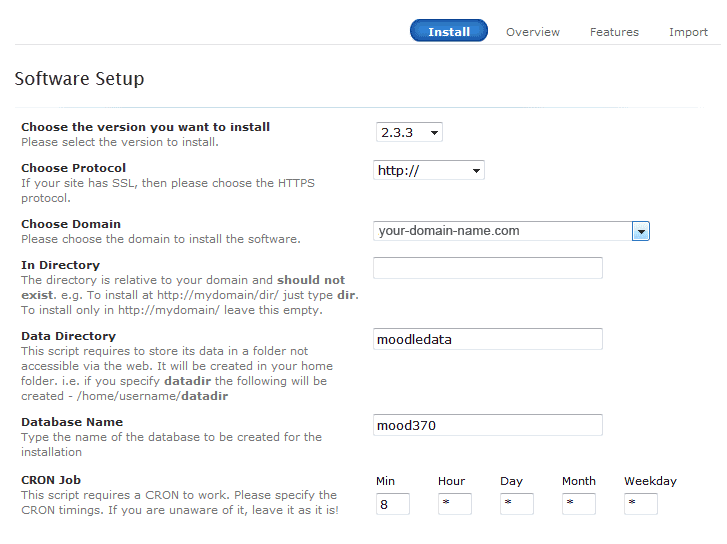Screen dimensions: 727x544
Task: Focus the Data Directory field containing moodledata
Action: point(488,339)
